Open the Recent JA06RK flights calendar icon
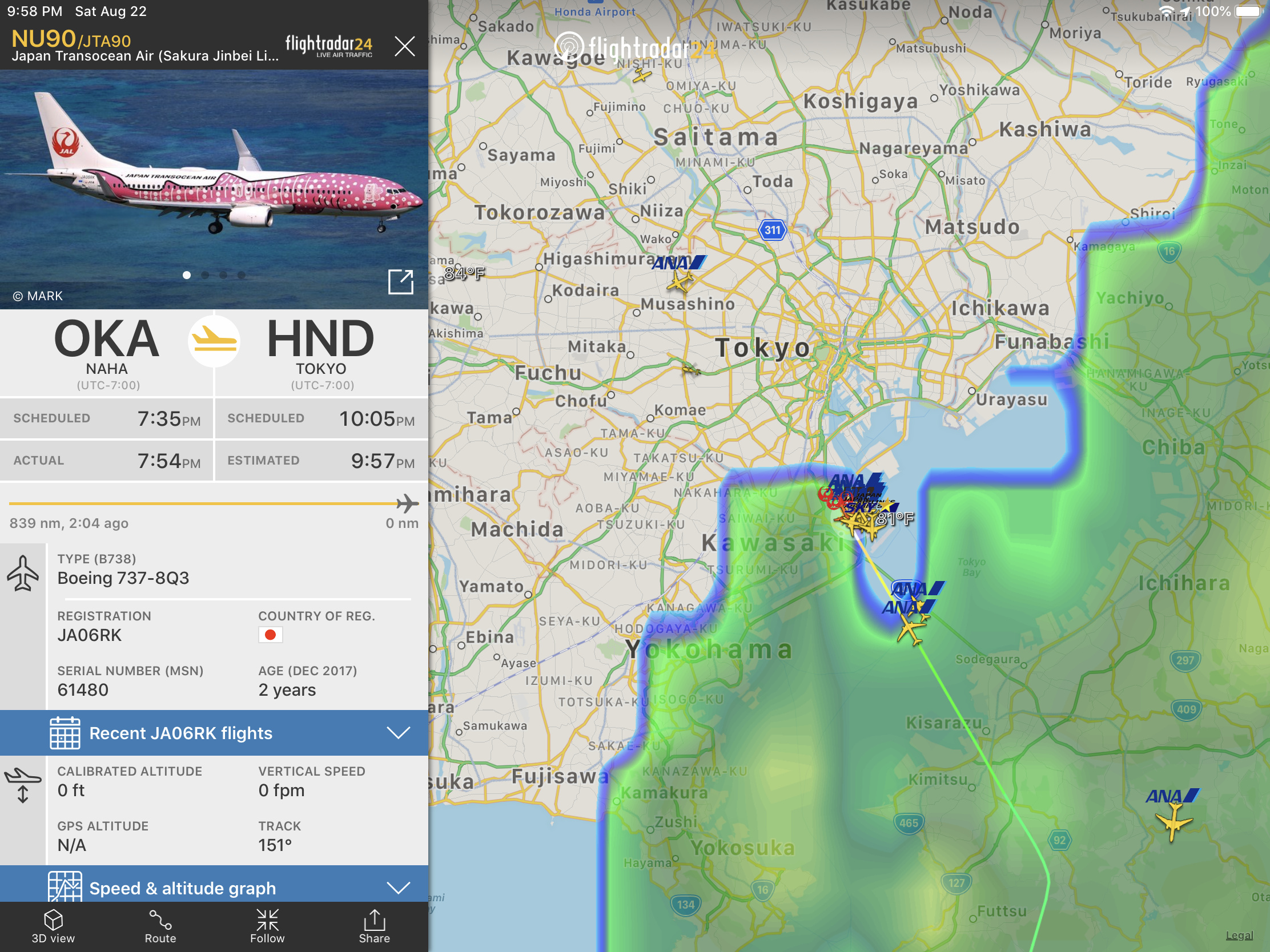This screenshot has height=952, width=1270. point(65,733)
